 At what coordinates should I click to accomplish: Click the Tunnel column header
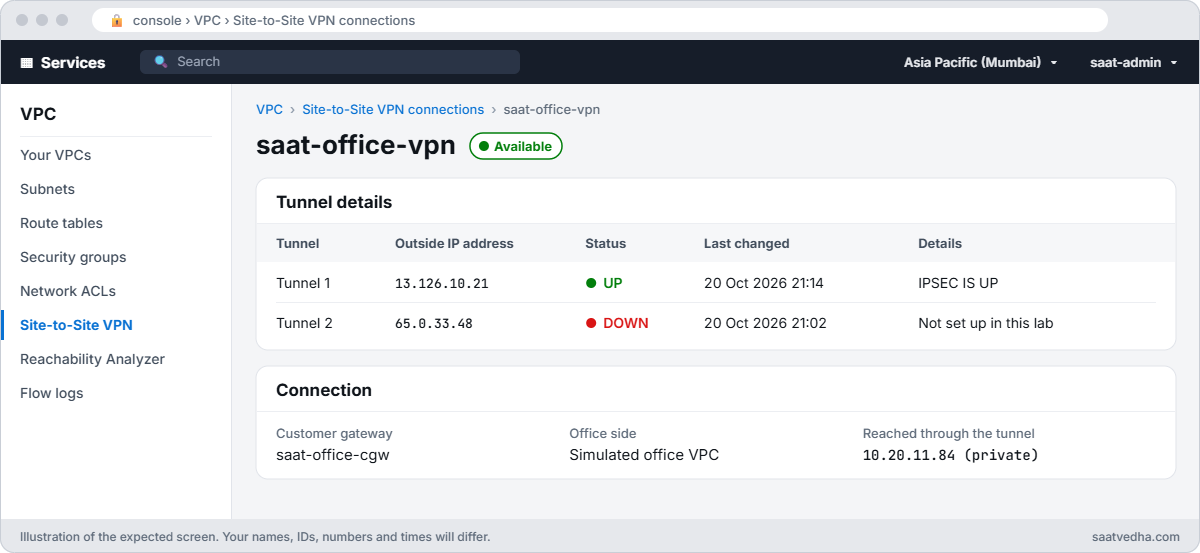[x=298, y=243]
